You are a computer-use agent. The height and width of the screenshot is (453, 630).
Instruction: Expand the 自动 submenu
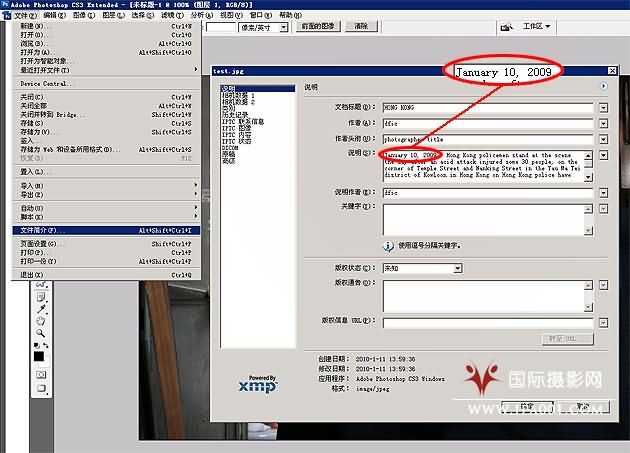pos(106,208)
